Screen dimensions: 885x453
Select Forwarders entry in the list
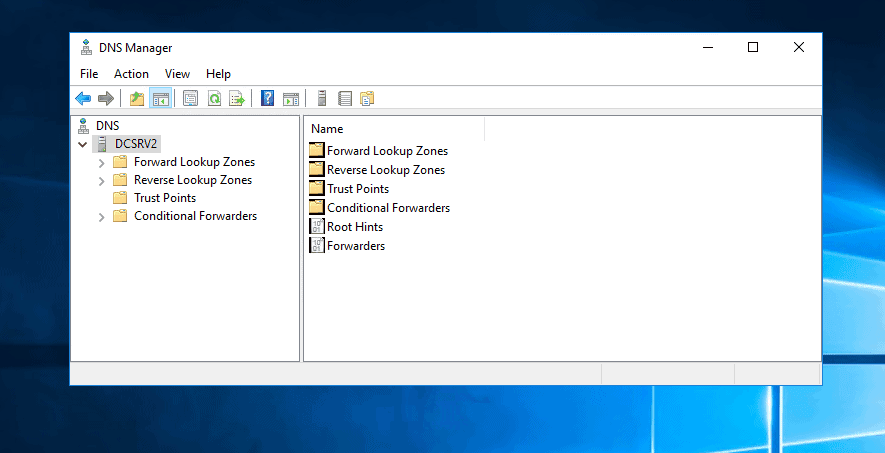coord(356,246)
